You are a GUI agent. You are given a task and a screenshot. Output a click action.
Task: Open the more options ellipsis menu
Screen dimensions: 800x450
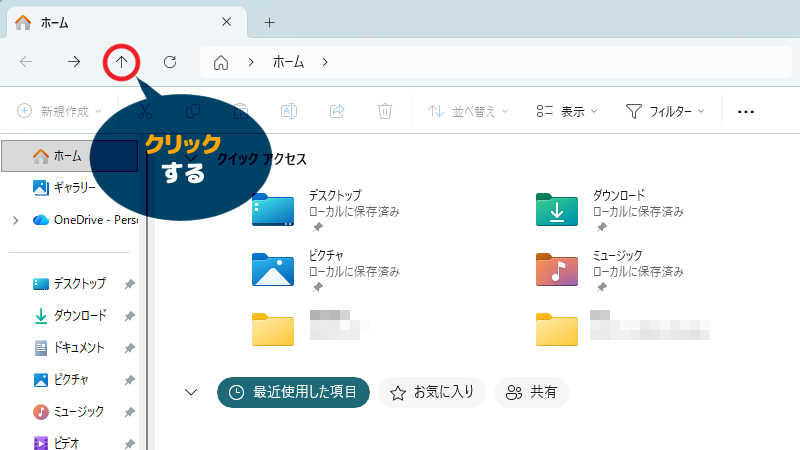(x=746, y=112)
